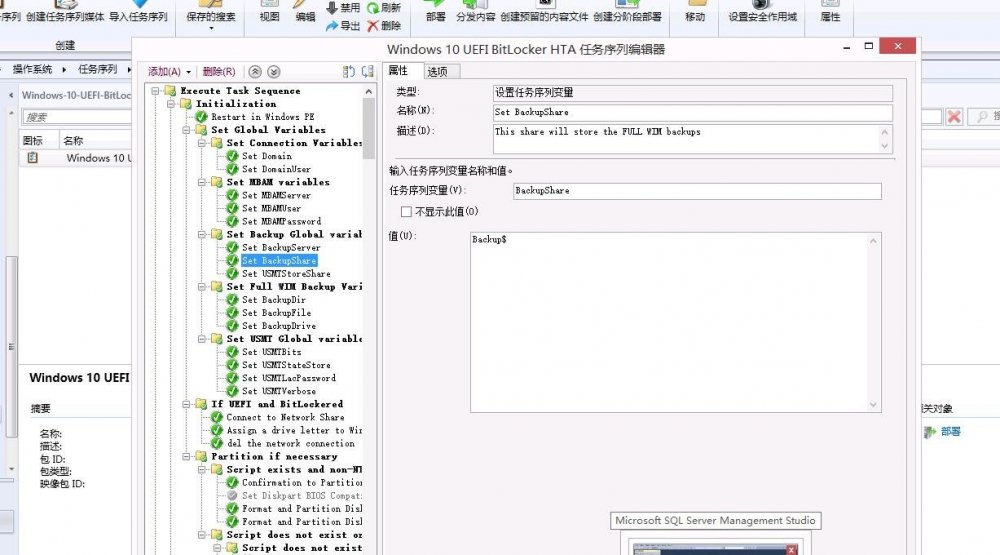
Task: Click 导入任务序列 in the ribbon
Action: [x=138, y=17]
